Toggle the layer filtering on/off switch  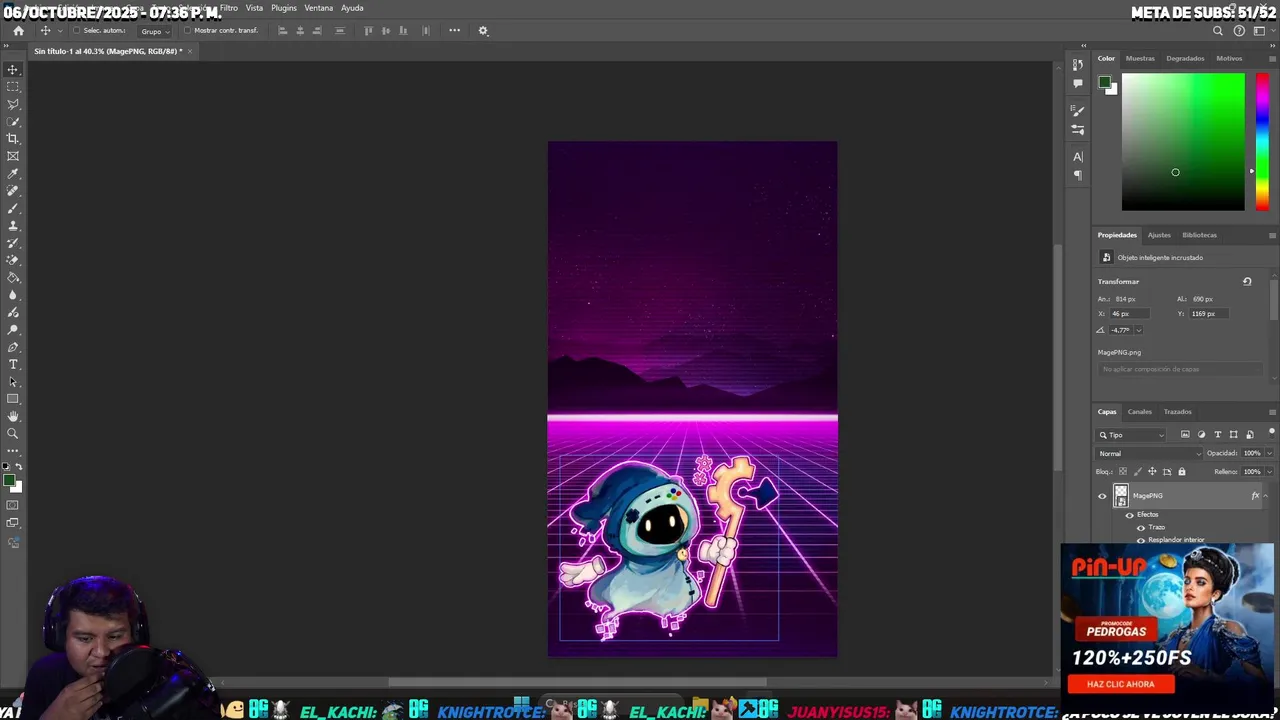(x=1272, y=432)
